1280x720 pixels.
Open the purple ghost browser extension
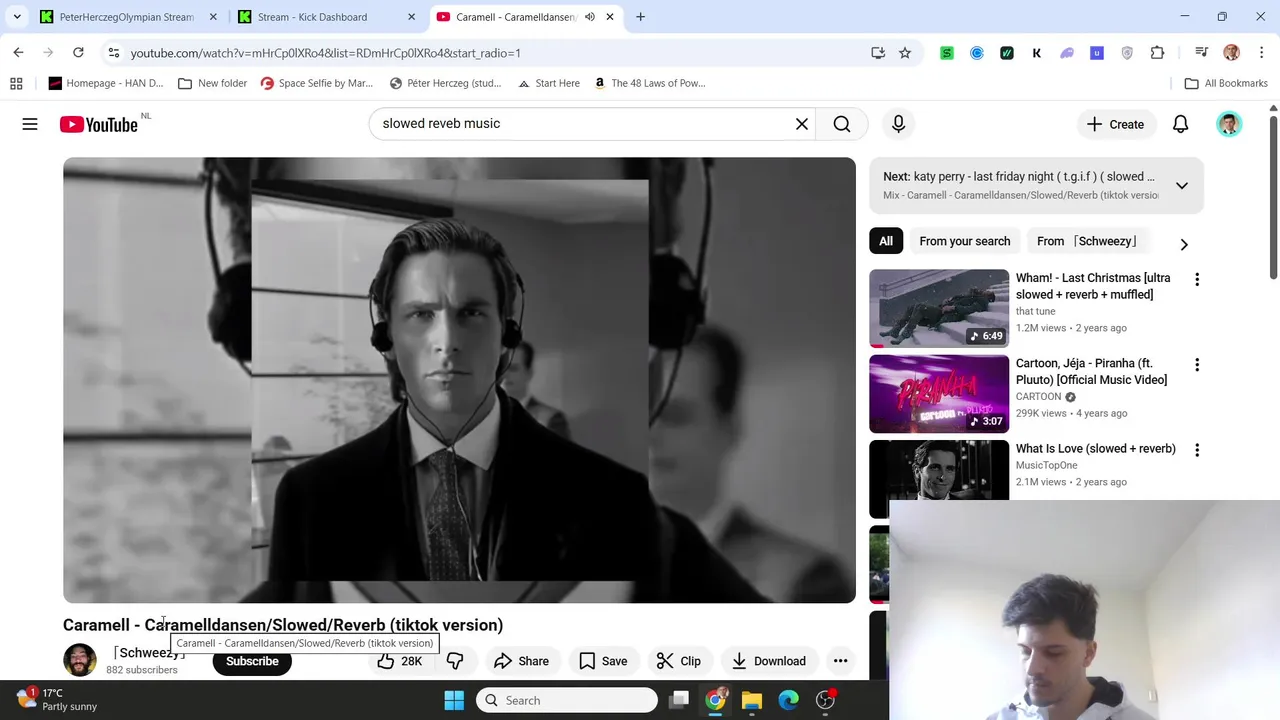[x=1067, y=53]
